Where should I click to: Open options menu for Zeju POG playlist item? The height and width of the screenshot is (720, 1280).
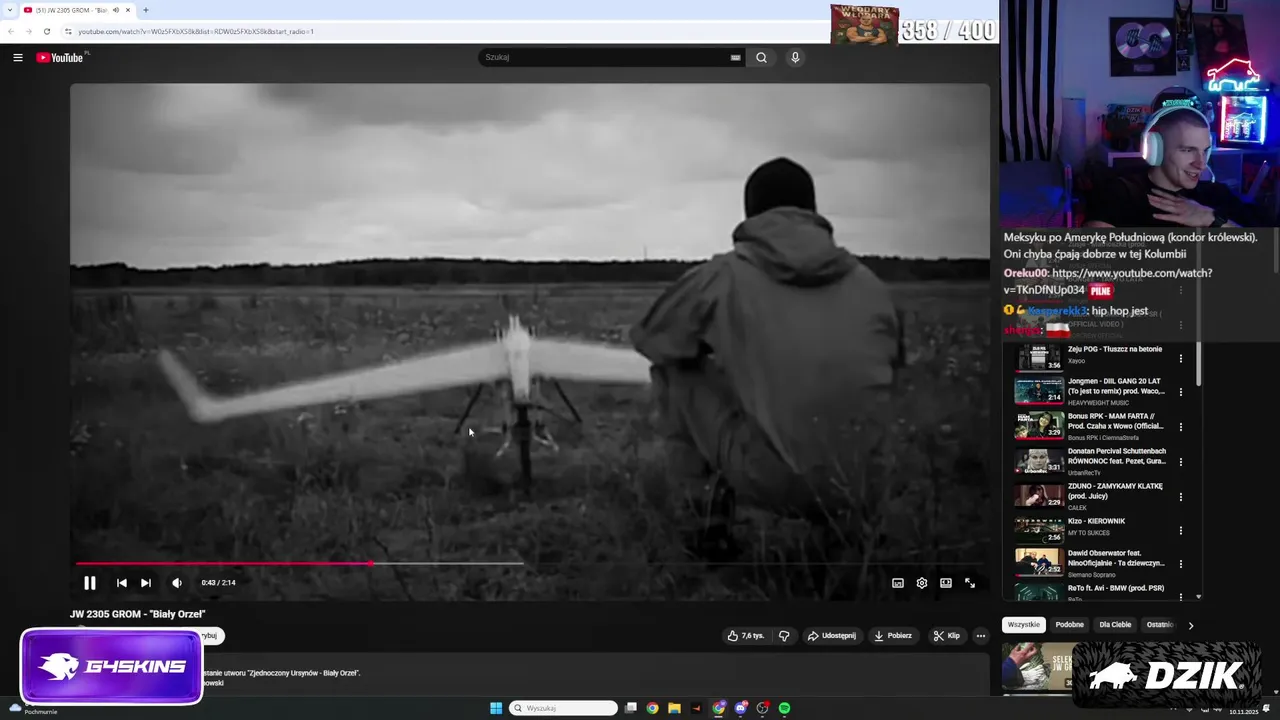(1181, 358)
